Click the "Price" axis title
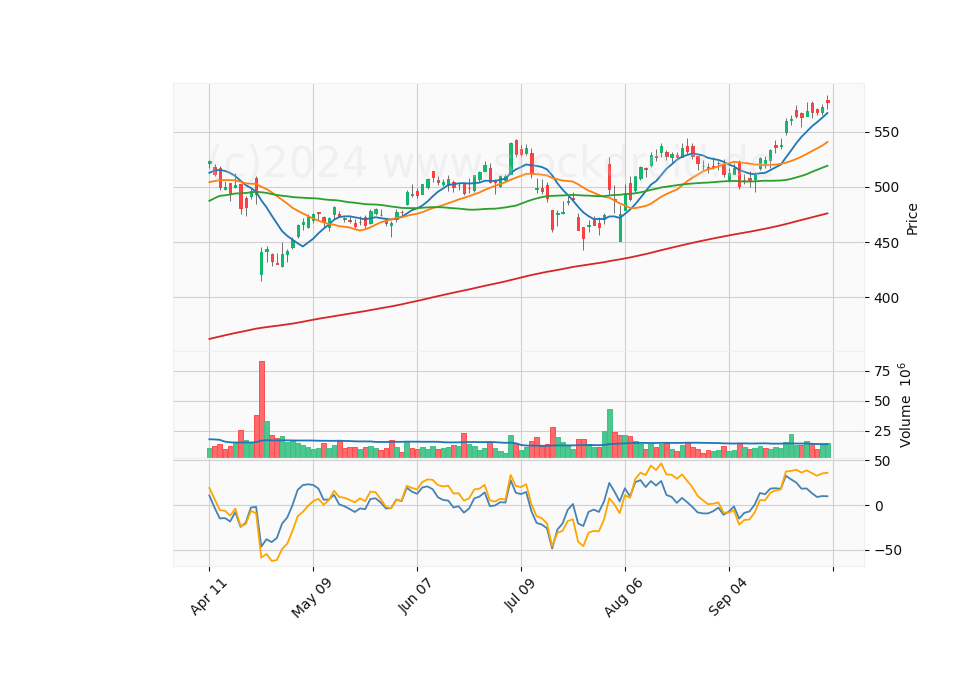Viewport: 960px width, 690px height. click(x=912, y=219)
